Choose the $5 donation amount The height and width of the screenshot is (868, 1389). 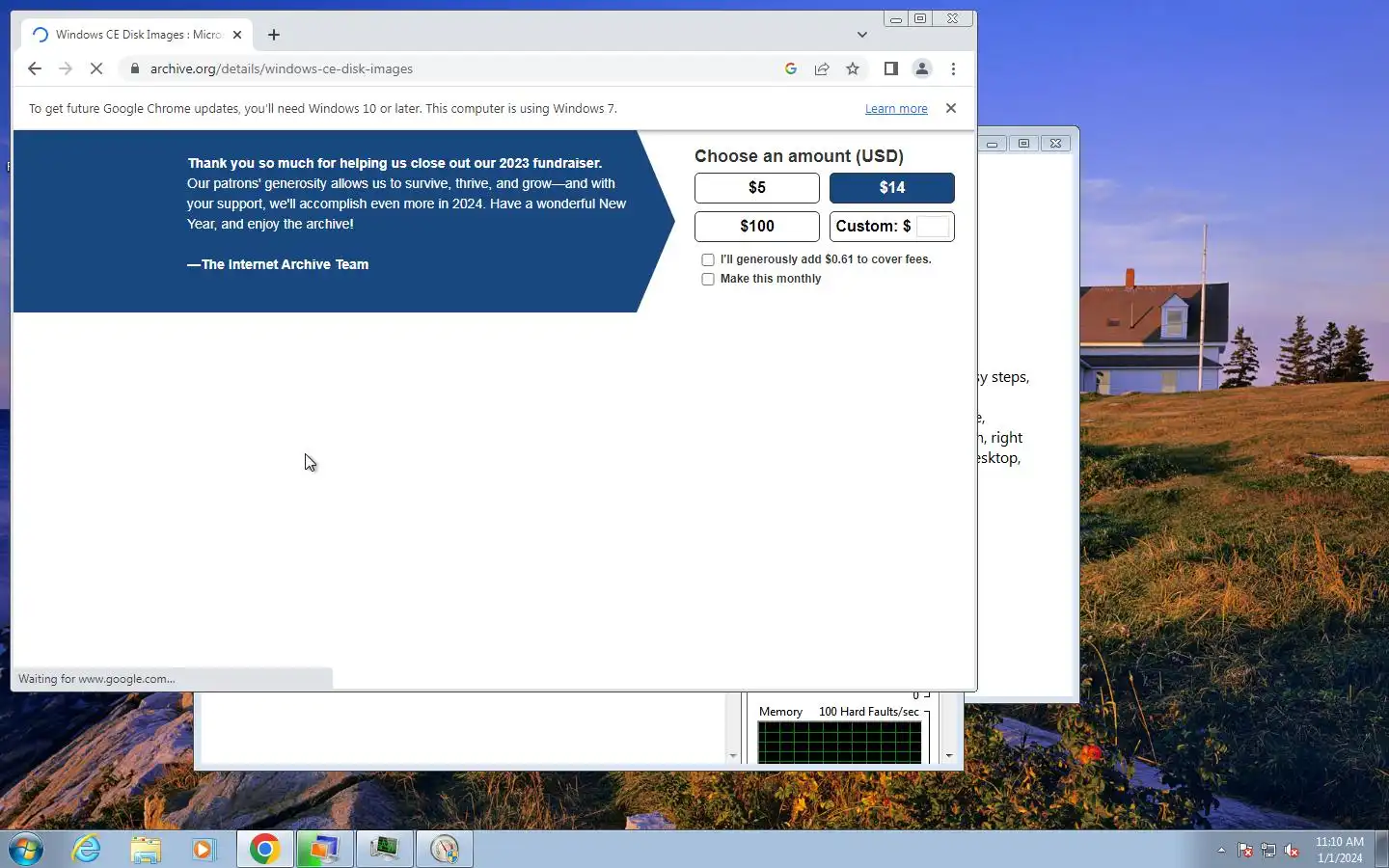tap(757, 188)
